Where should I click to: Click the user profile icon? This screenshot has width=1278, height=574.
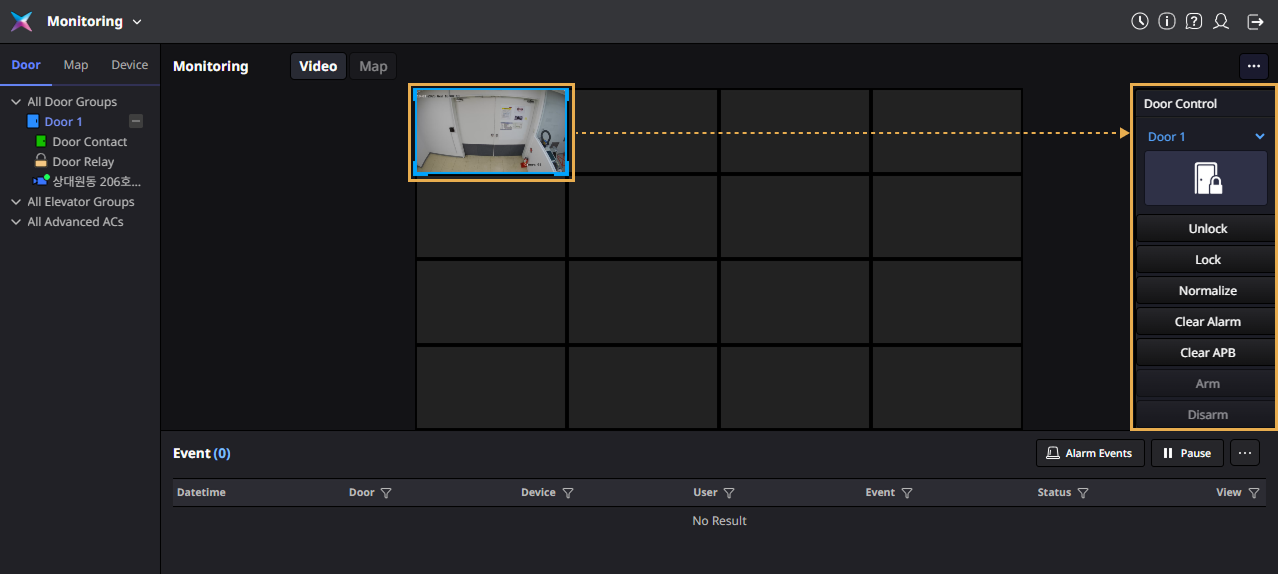pyautogui.click(x=1221, y=21)
